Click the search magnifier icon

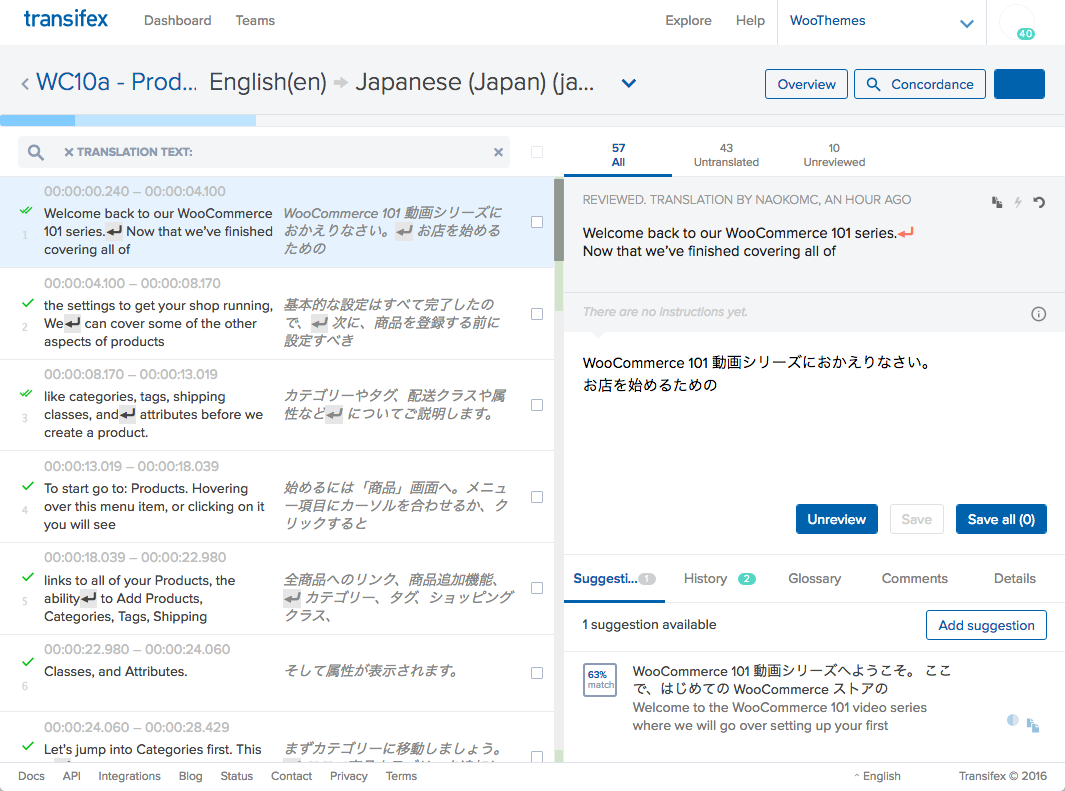tap(36, 152)
